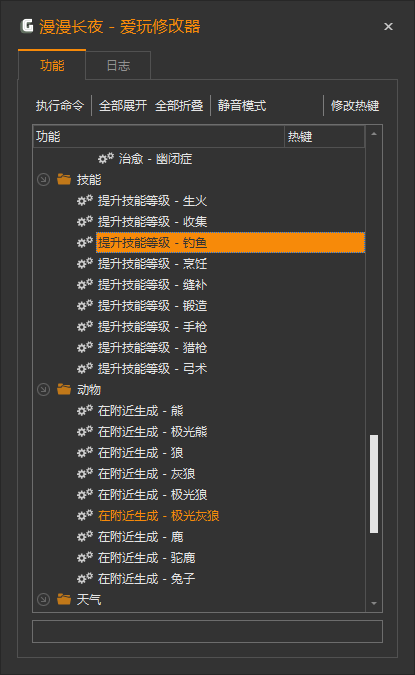Screen dimensions: 415x675
Task: Click gear icon beside 提升技能等级 - 锻造
Action: click(85, 305)
